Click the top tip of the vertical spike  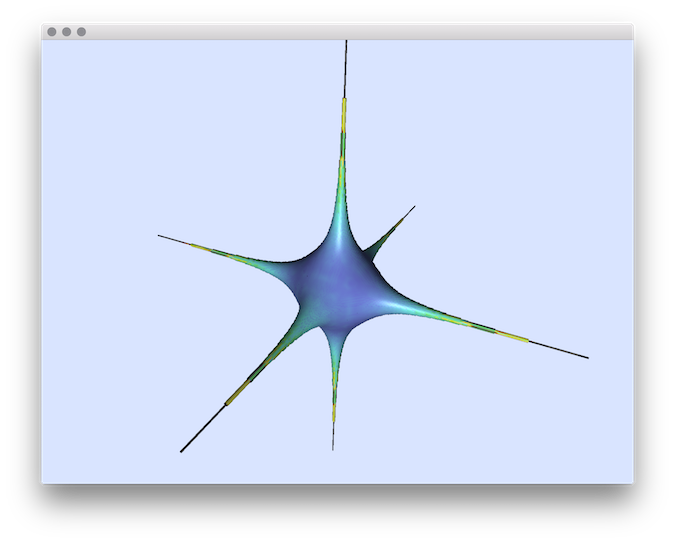[x=346, y=43]
